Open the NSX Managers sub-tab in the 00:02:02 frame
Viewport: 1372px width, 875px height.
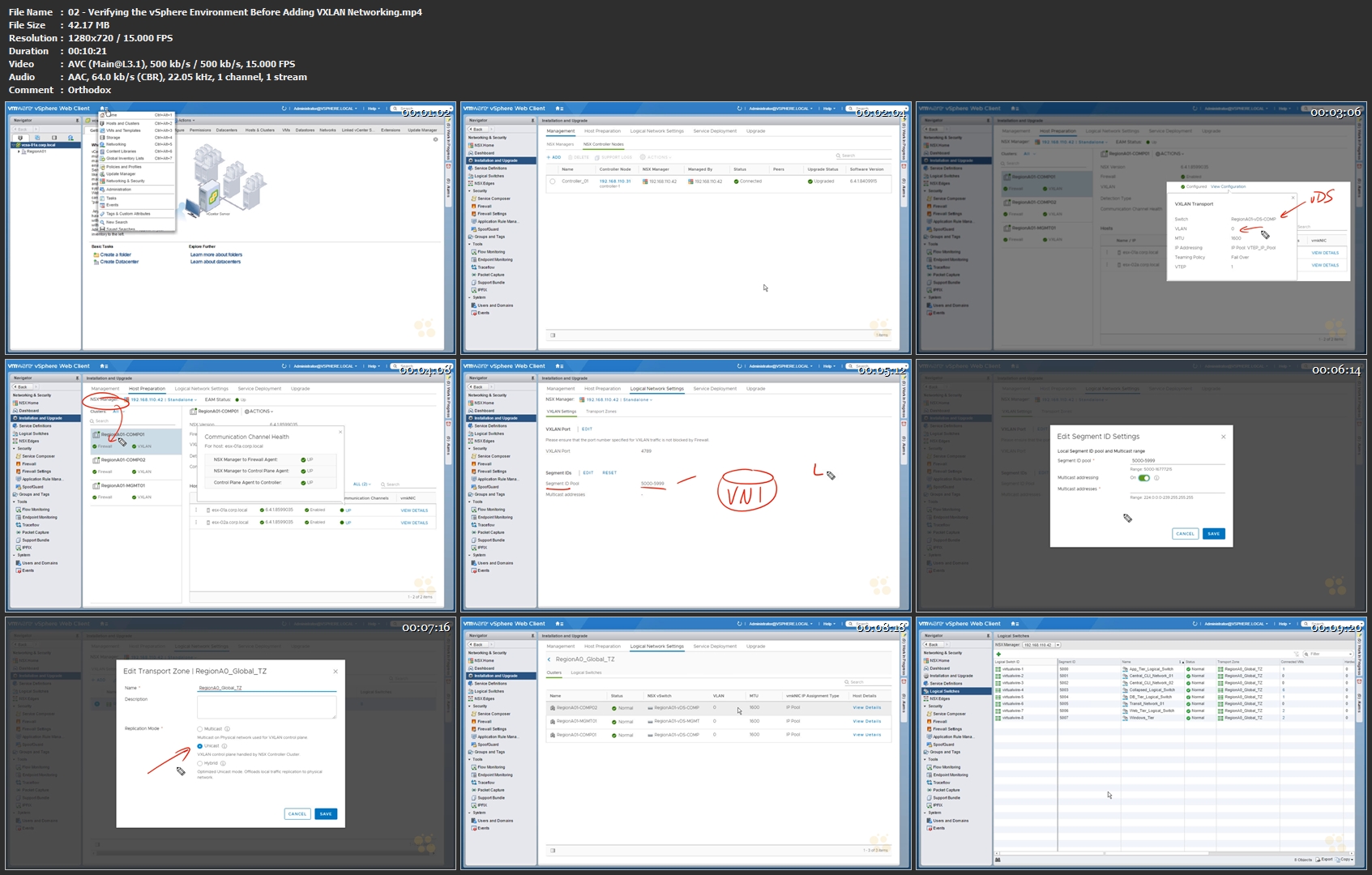[x=560, y=144]
